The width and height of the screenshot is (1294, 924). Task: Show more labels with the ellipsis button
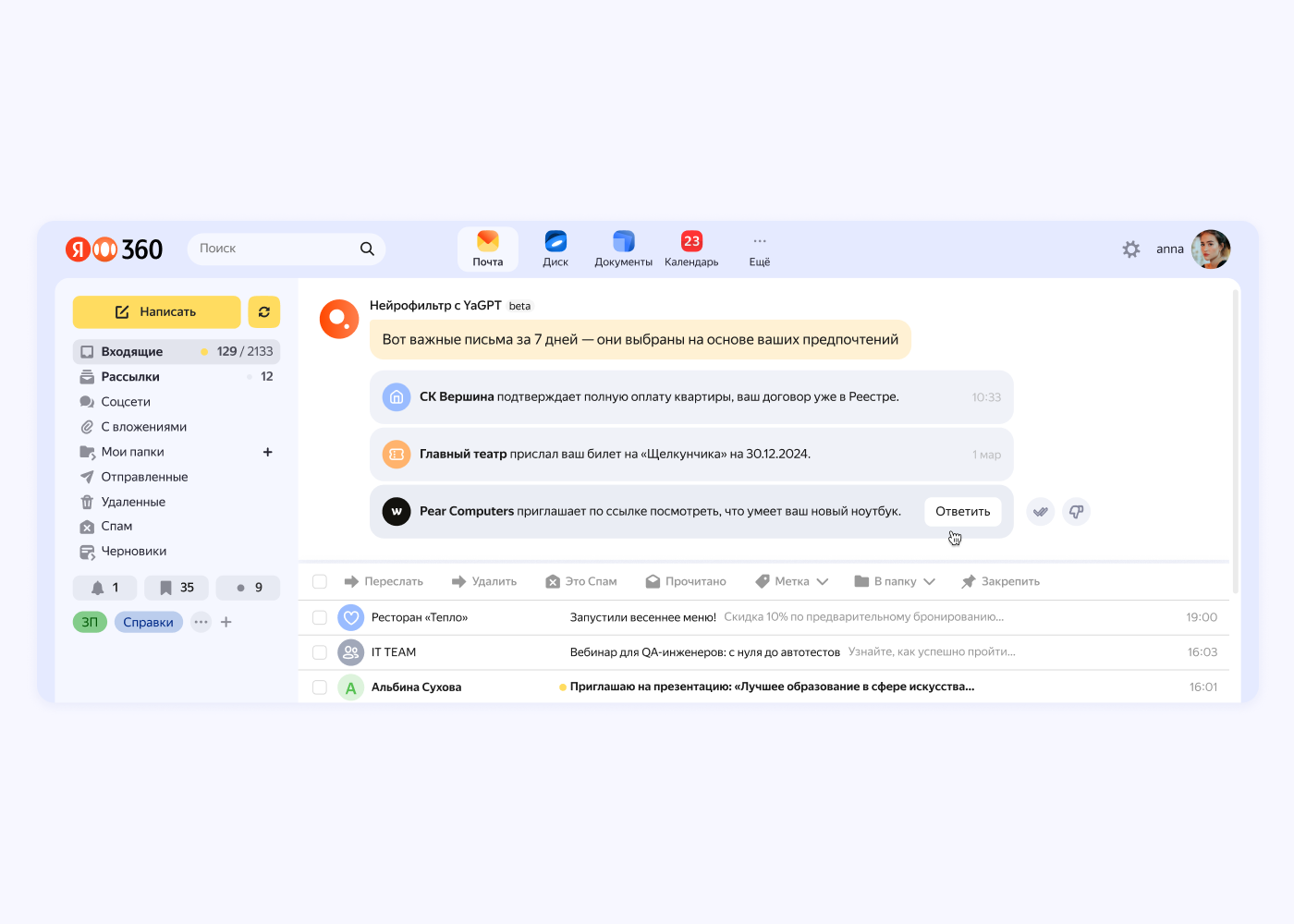pos(201,622)
